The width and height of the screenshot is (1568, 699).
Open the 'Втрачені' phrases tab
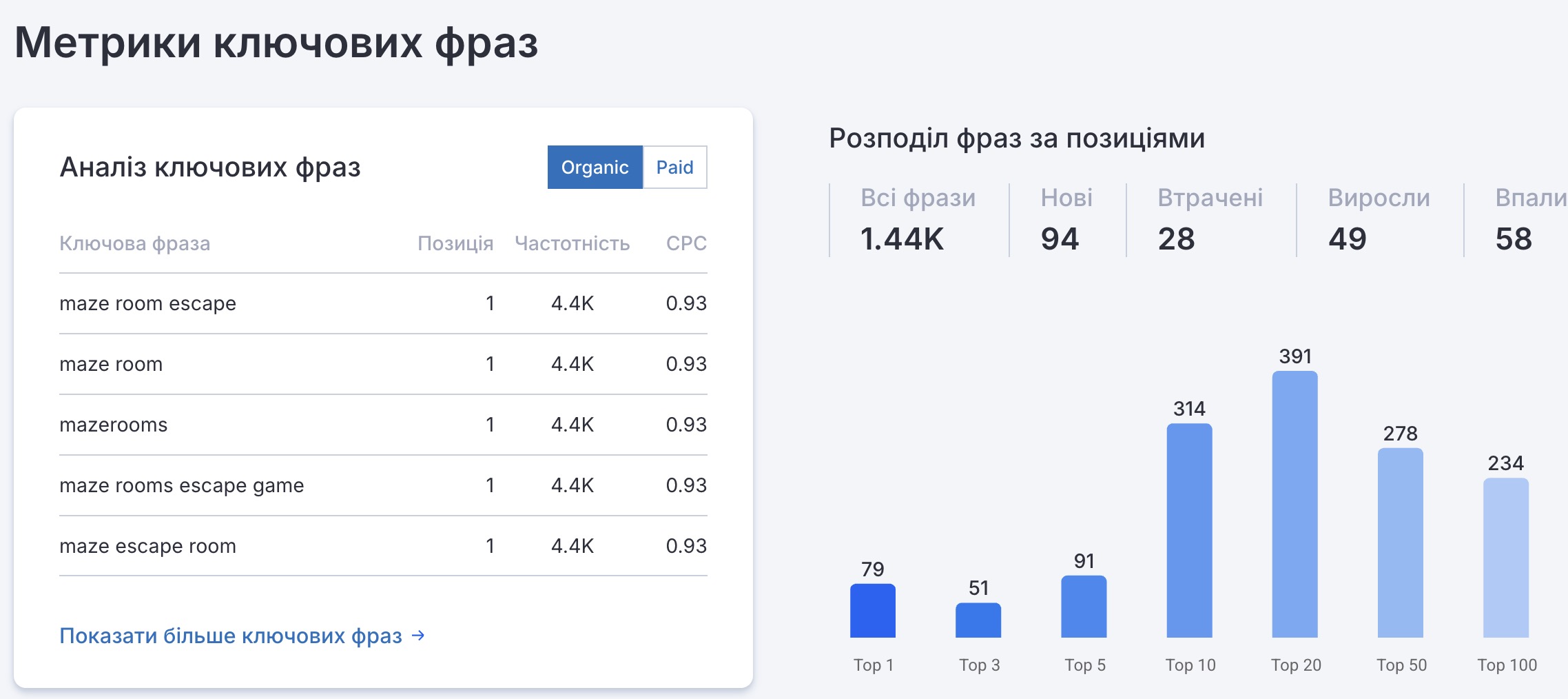click(x=1210, y=219)
